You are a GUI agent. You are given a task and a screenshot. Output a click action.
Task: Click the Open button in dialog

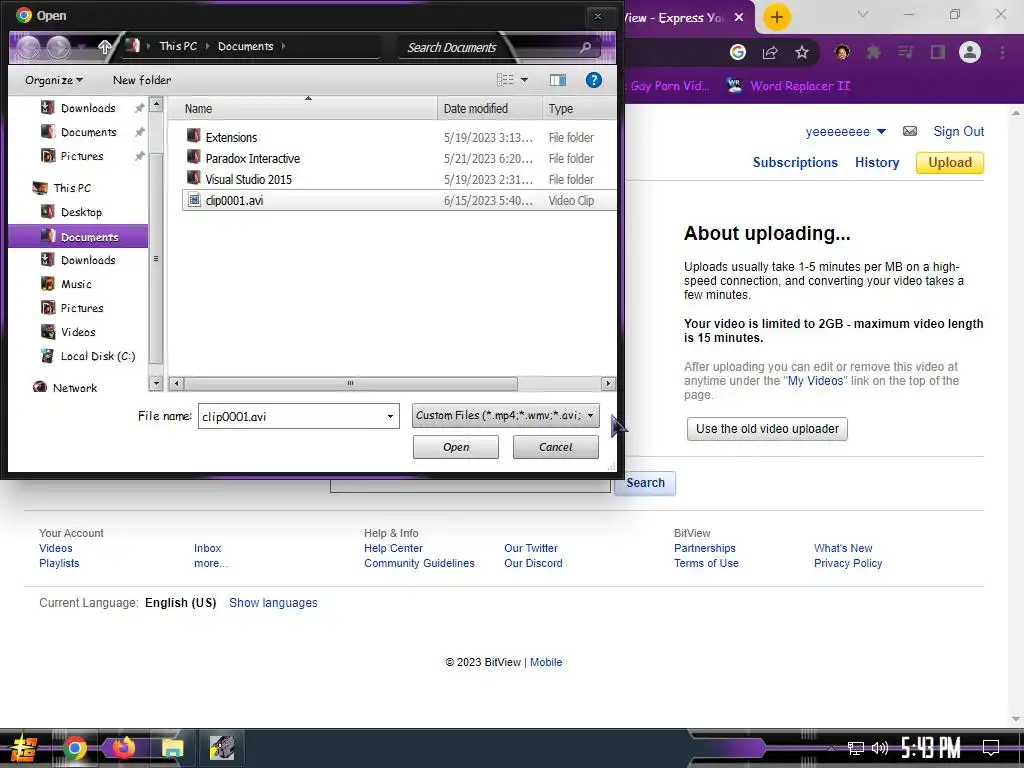pos(456,447)
